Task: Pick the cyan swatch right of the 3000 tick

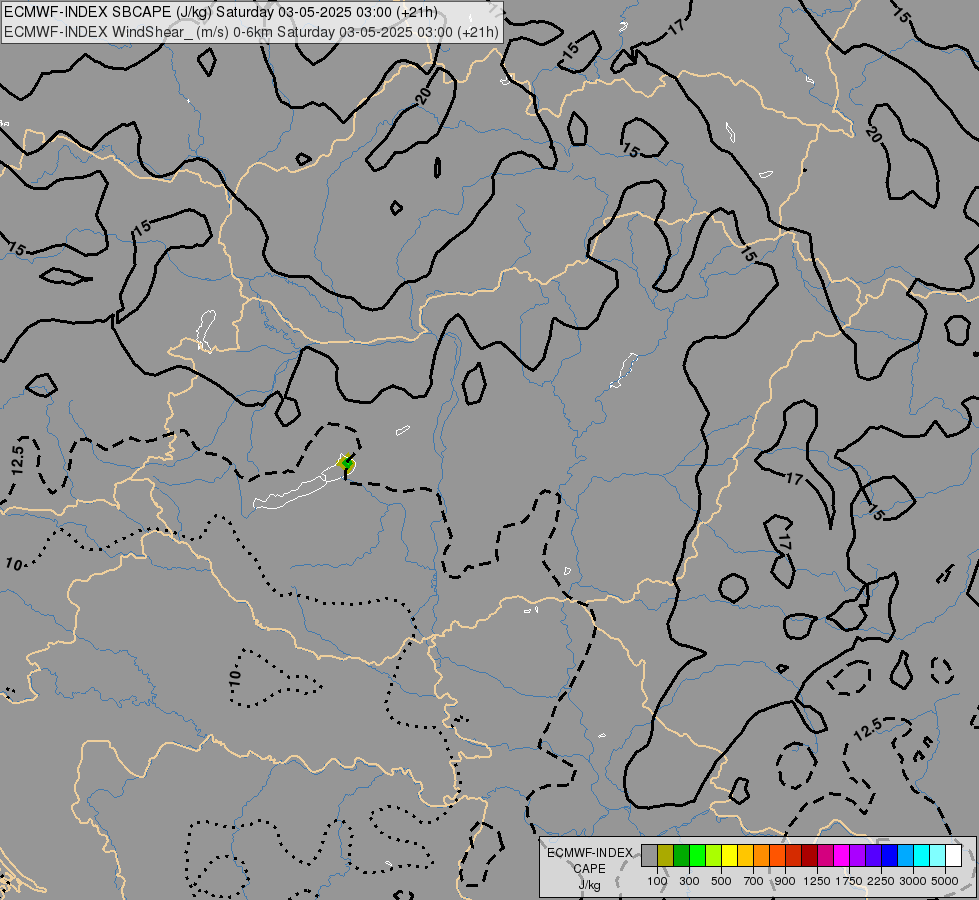Action: [x=922, y=856]
